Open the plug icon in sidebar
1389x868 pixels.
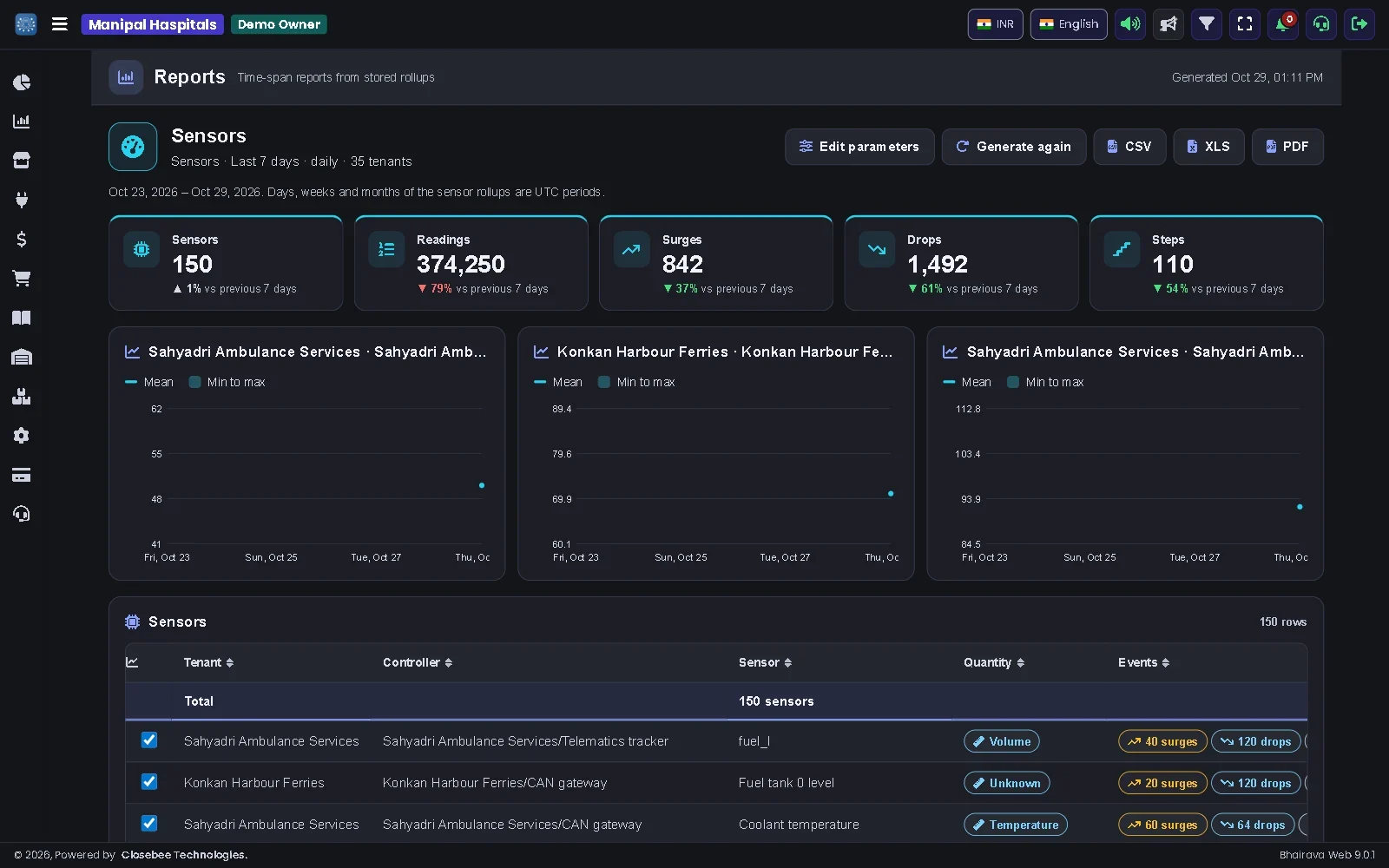[22, 200]
